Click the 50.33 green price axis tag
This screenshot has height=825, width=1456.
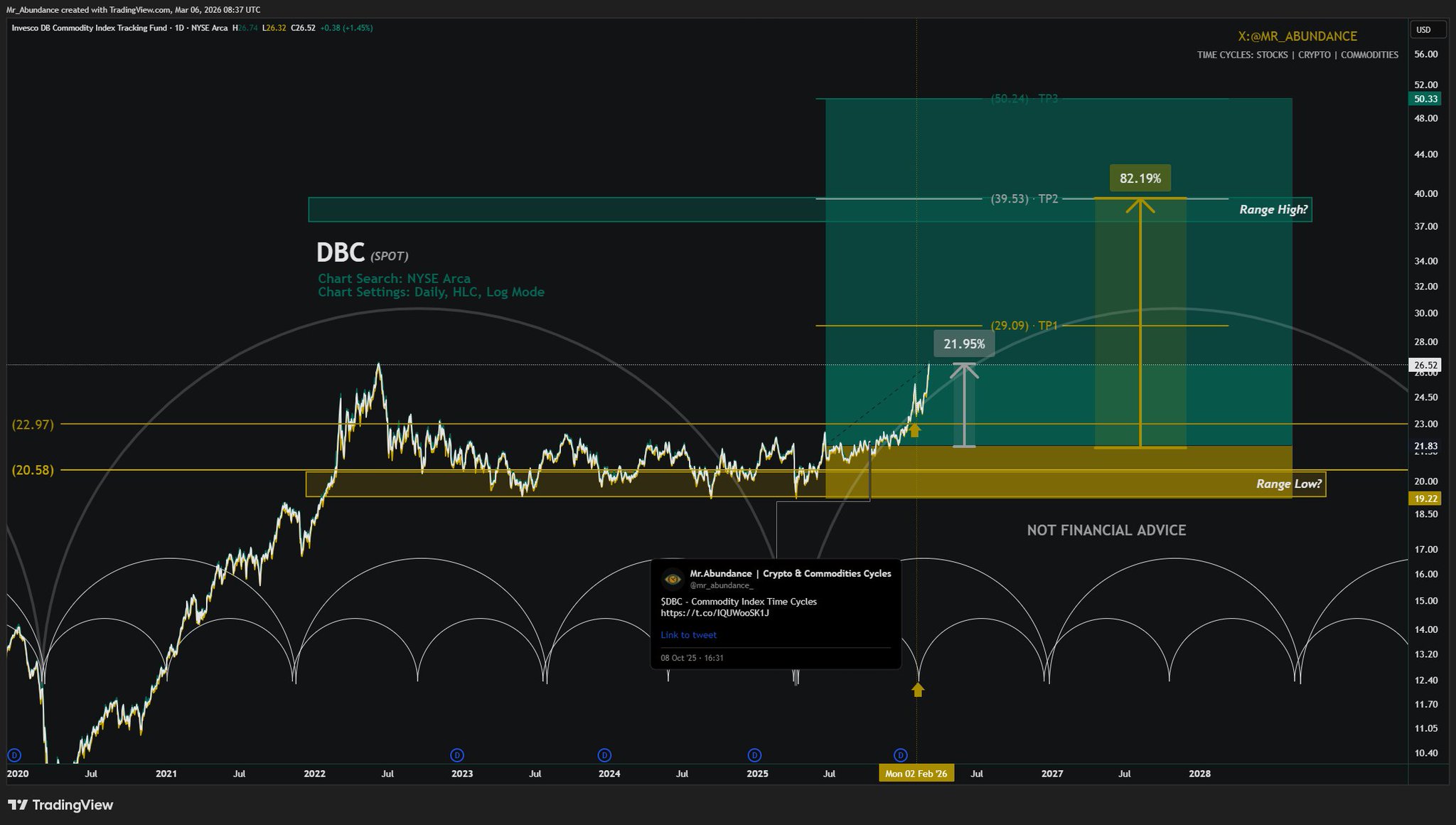click(1425, 99)
